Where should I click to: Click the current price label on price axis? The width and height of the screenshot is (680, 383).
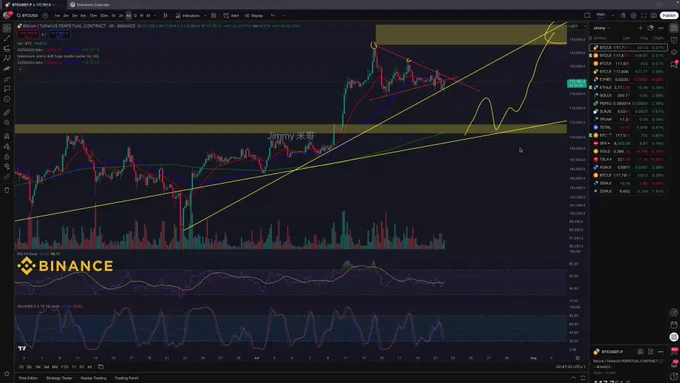[x=577, y=83]
